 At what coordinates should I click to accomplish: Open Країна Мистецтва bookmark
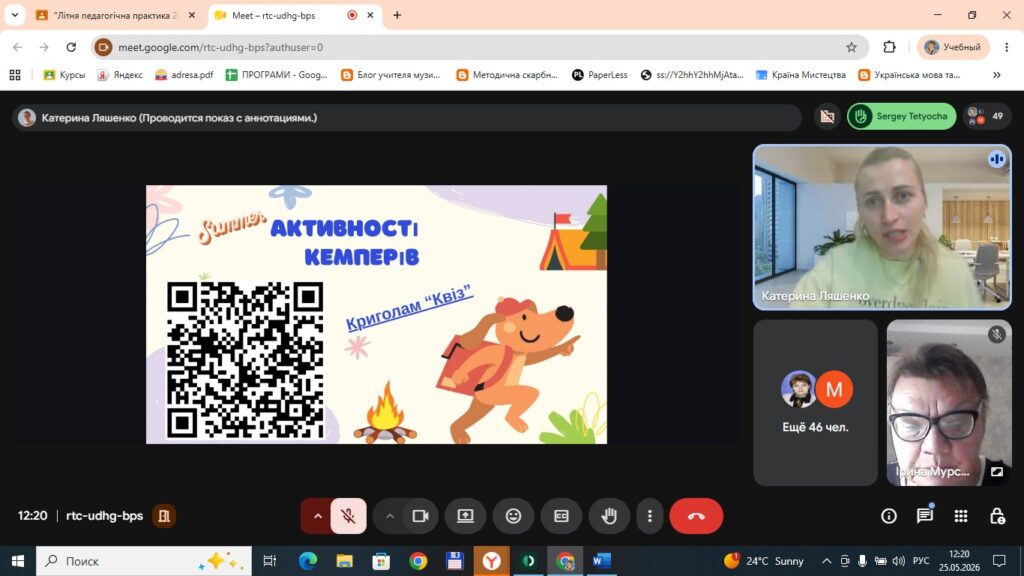801,75
